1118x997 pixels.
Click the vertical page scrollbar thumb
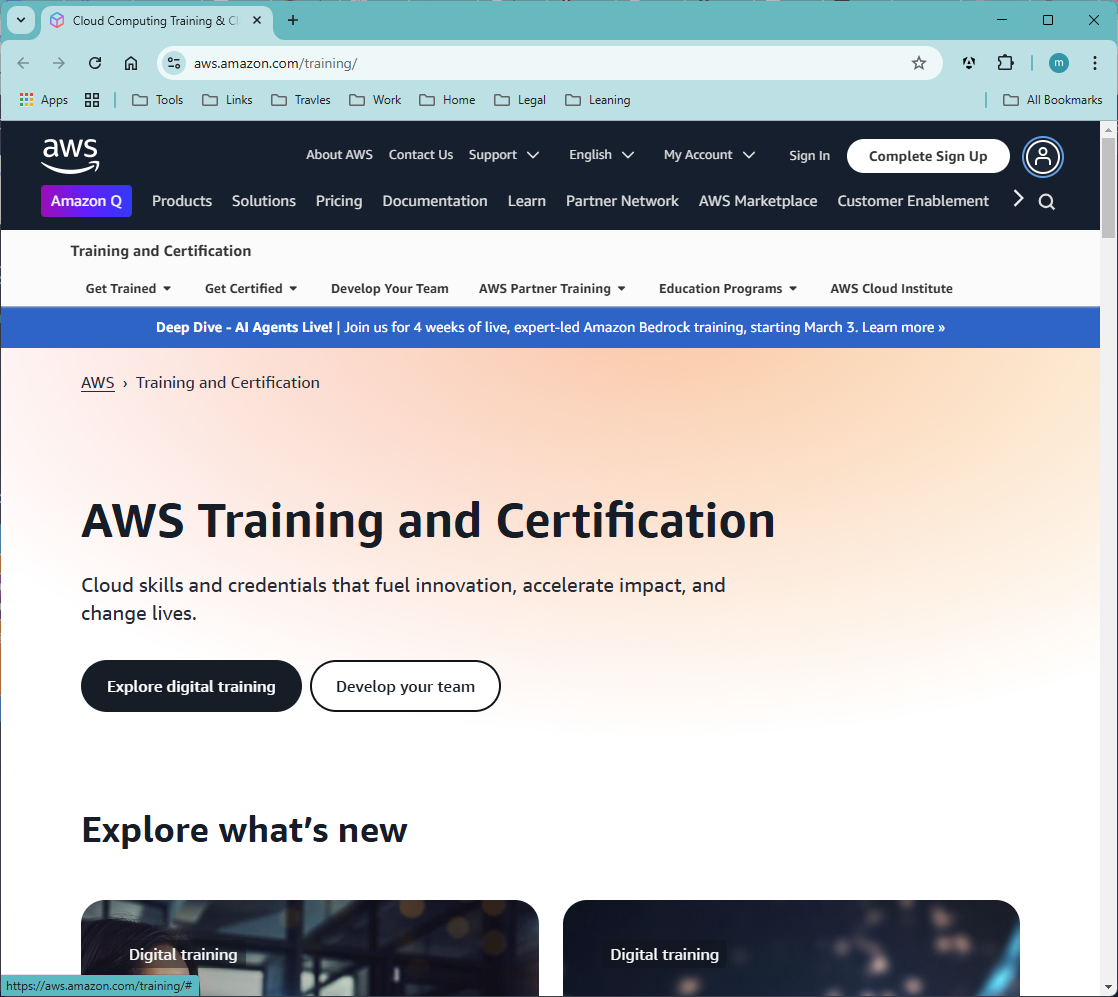coord(1108,188)
